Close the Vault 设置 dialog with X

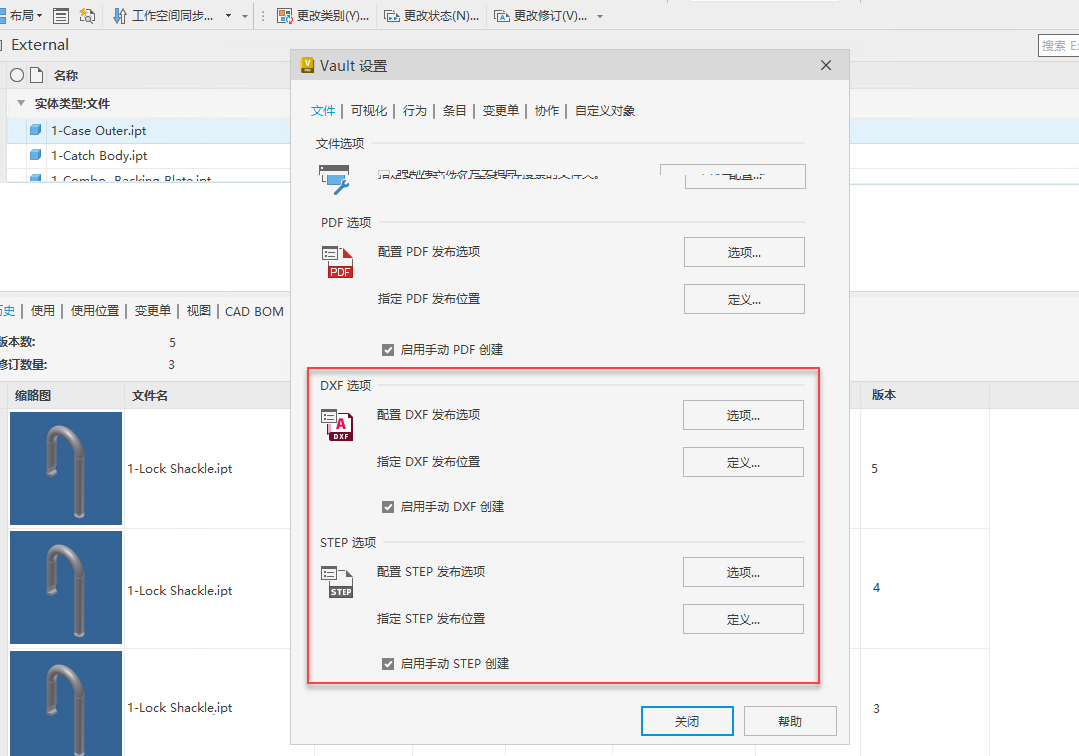point(826,65)
